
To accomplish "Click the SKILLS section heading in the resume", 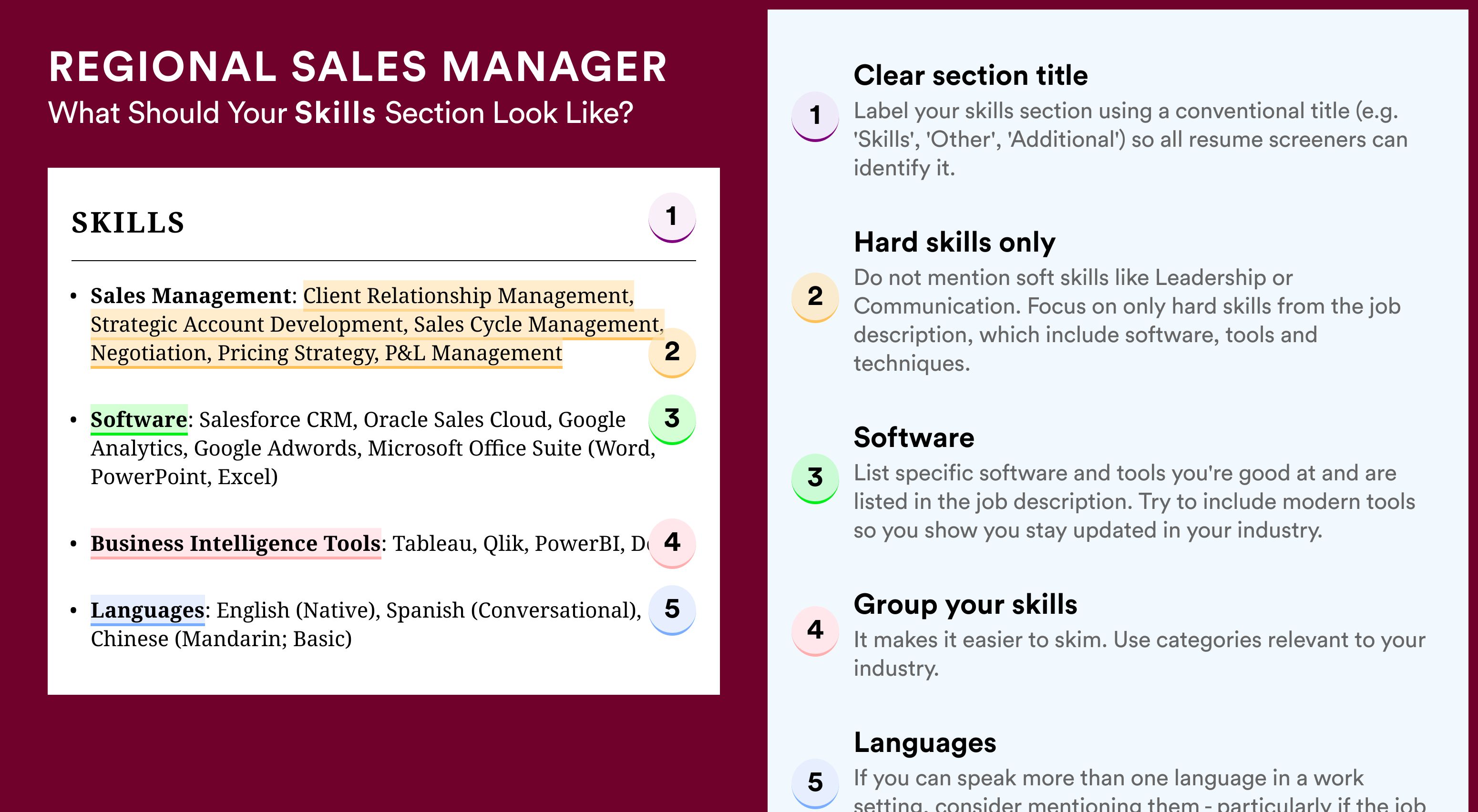I will click(x=128, y=223).
